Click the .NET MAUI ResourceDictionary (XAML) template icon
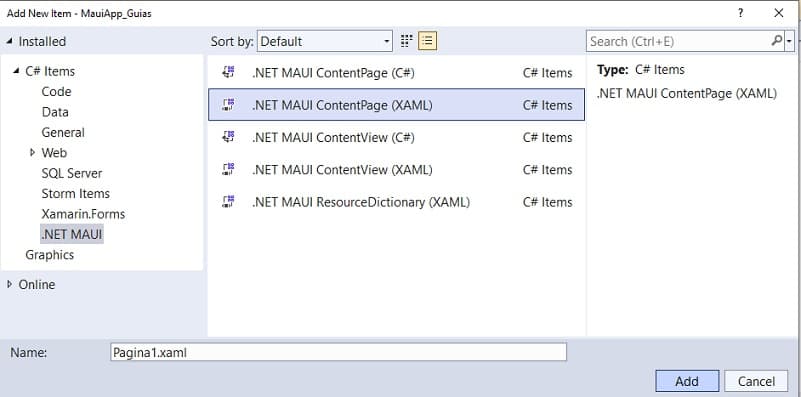Viewport: 801px width, 397px height. pyautogui.click(x=228, y=201)
